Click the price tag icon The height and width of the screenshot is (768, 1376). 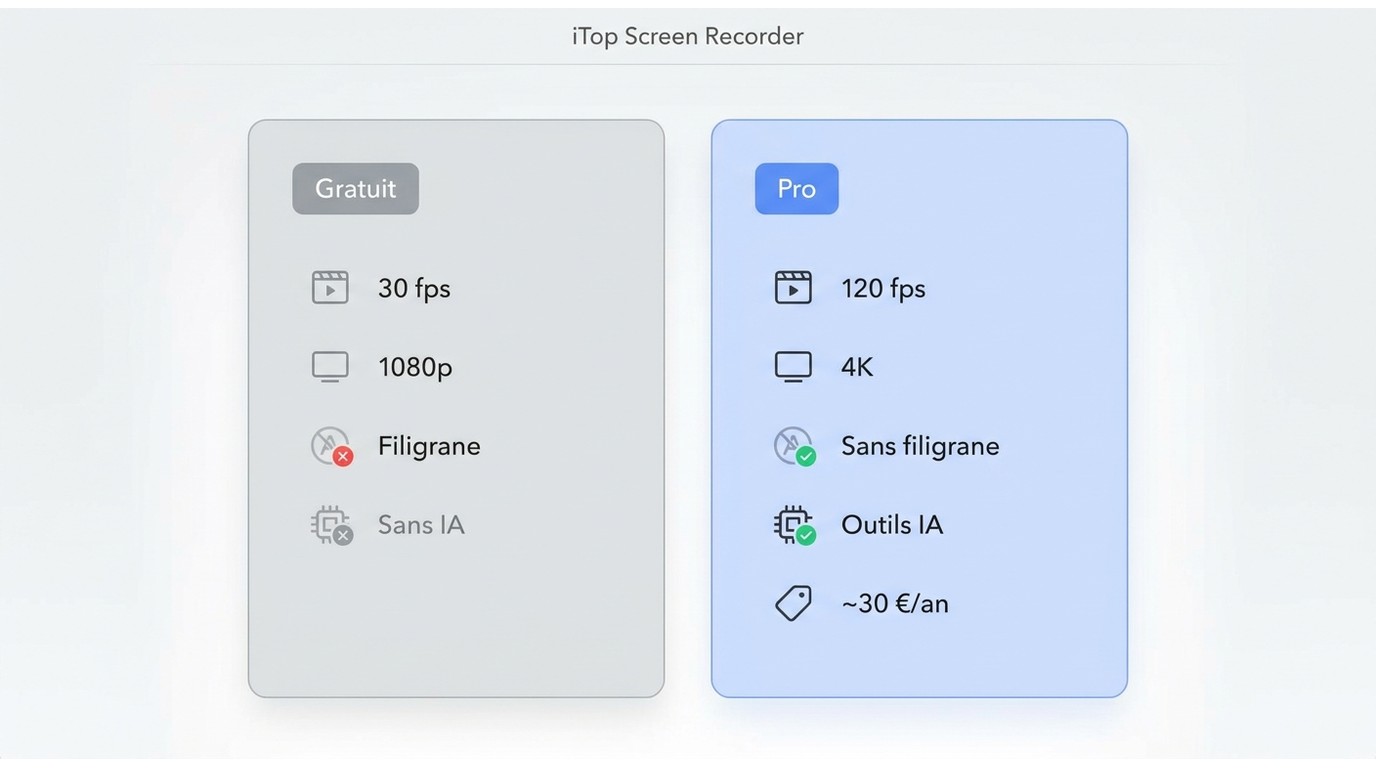[793, 603]
